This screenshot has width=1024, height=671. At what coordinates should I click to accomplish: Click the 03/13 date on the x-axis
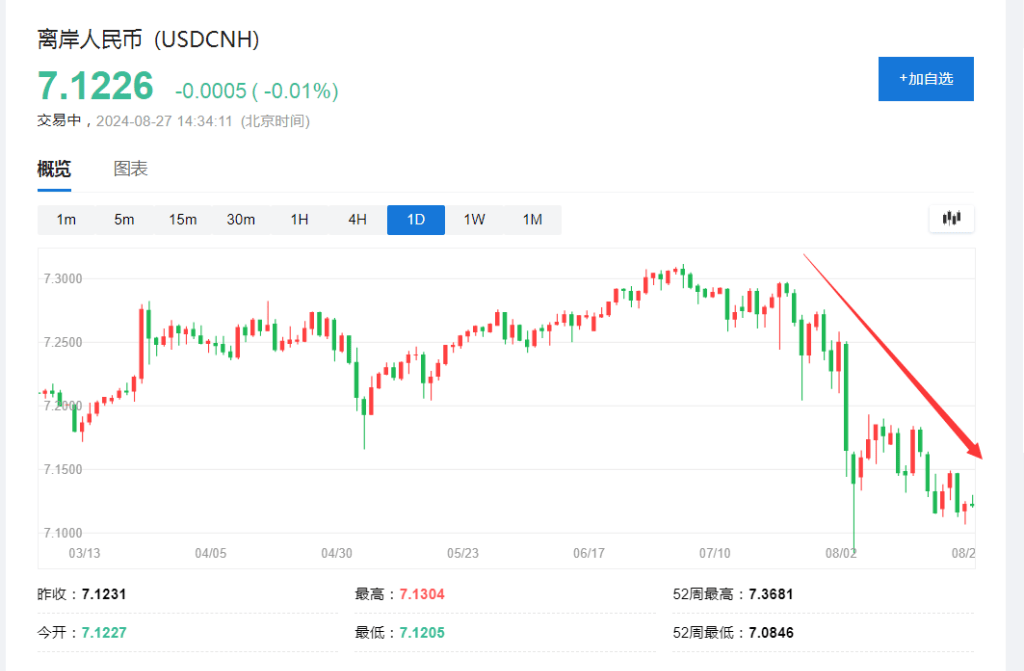pos(84,553)
